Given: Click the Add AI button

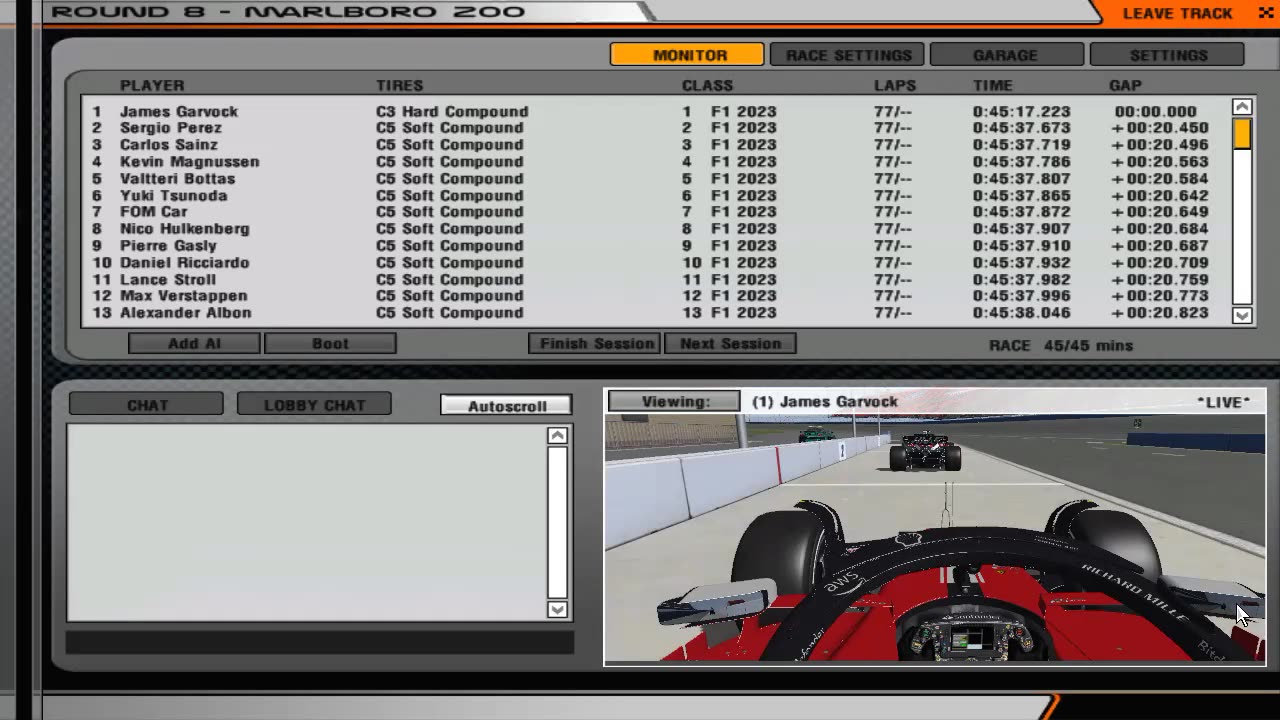Looking at the screenshot, I should (x=194, y=343).
